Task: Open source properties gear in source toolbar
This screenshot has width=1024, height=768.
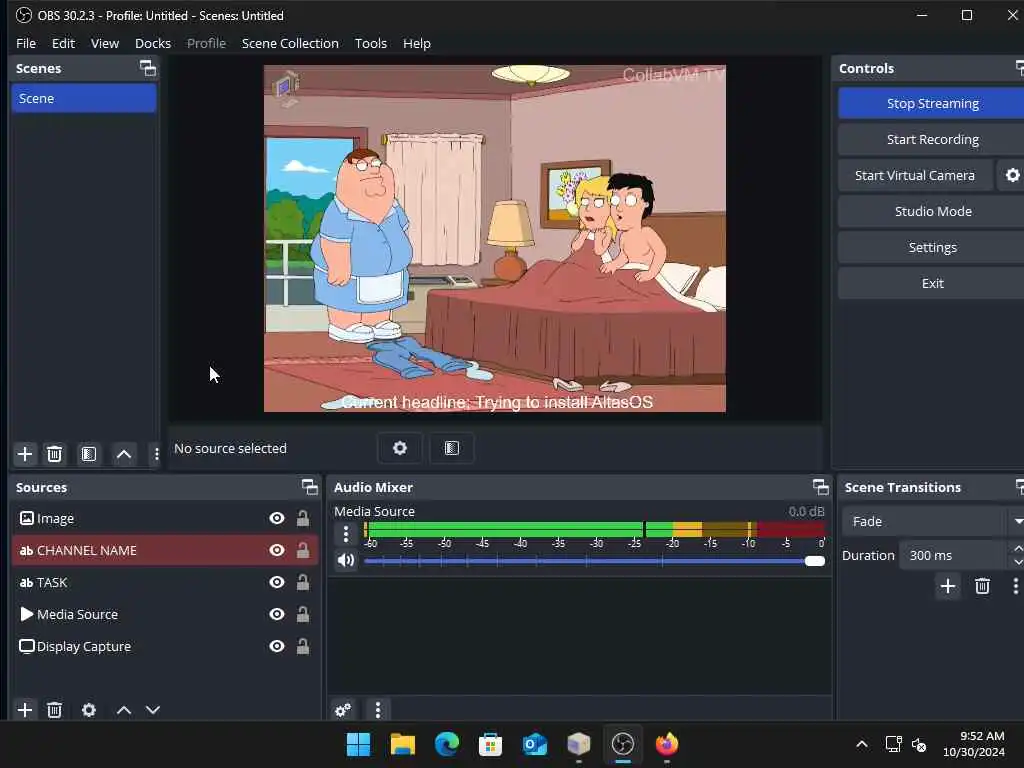Action: coord(400,448)
